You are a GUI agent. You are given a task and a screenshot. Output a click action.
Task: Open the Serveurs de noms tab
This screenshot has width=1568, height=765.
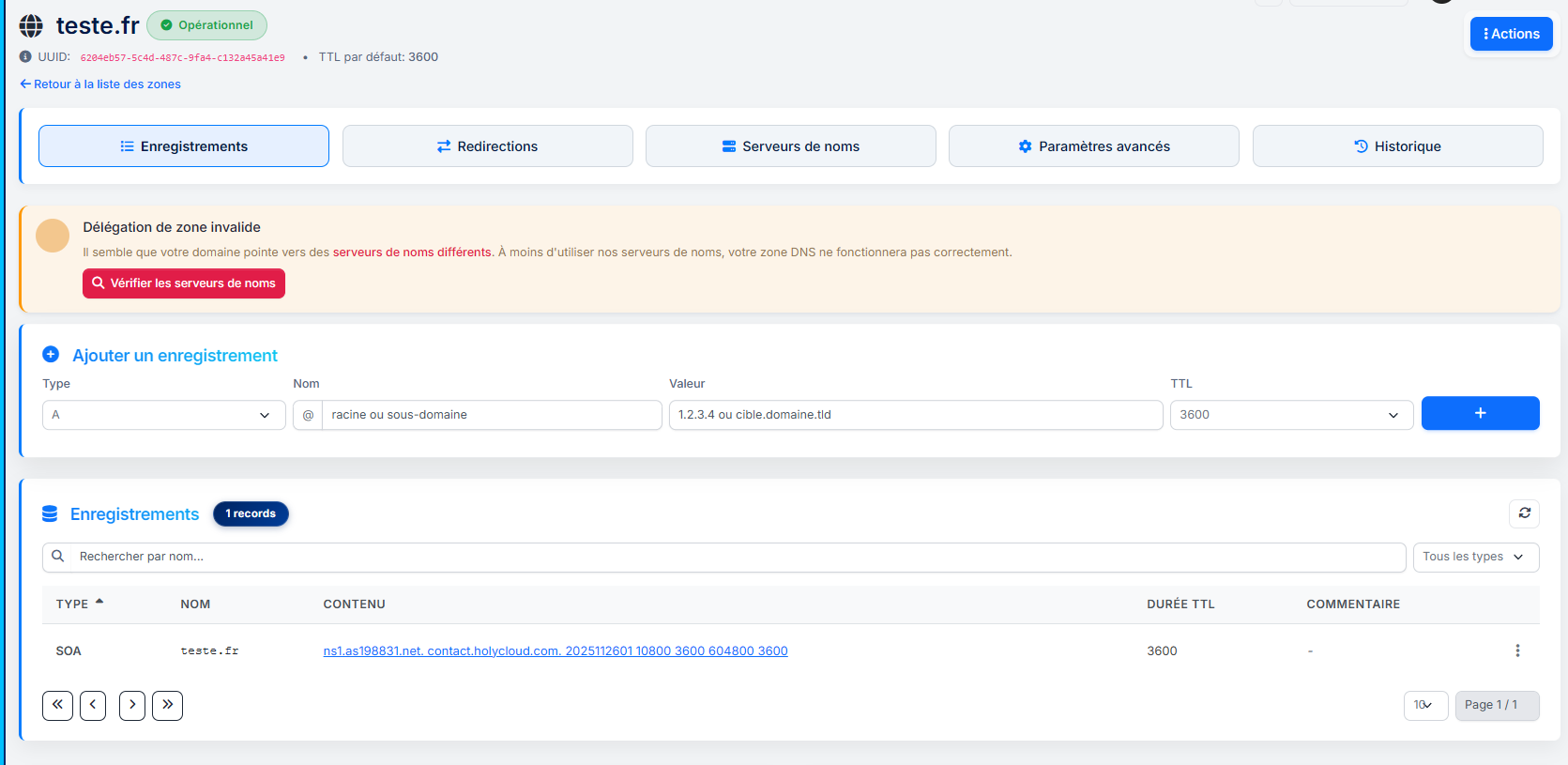790,146
